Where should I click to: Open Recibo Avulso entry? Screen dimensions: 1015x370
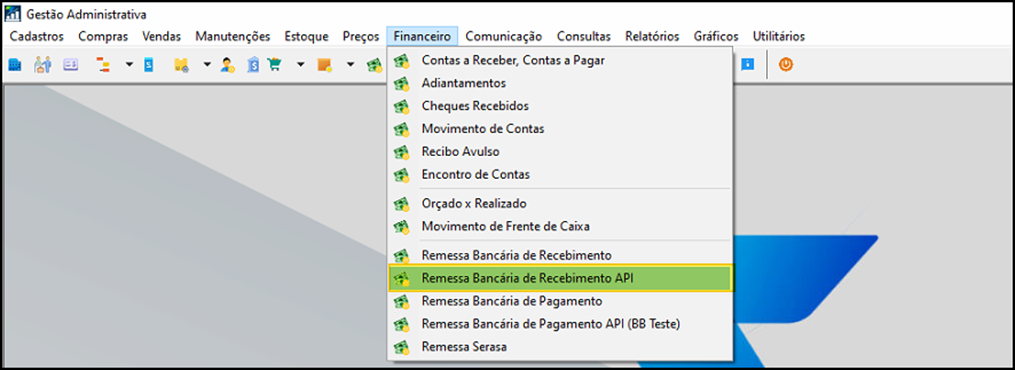click(560, 151)
